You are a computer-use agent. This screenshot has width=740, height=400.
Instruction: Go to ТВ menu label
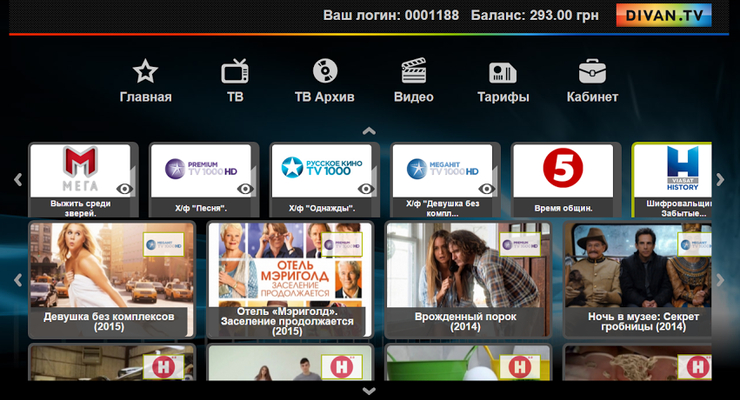pos(235,97)
